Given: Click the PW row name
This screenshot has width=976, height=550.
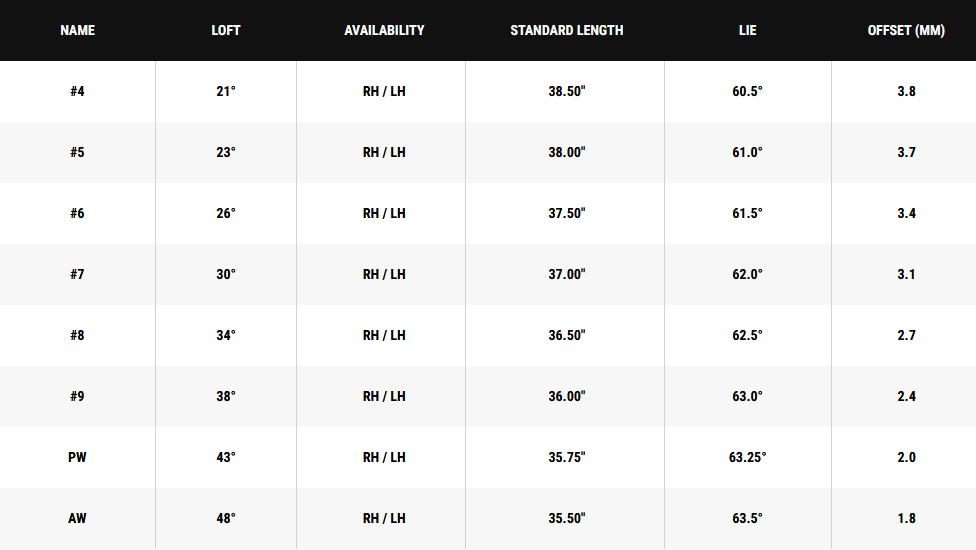Looking at the screenshot, I should (x=77, y=458).
